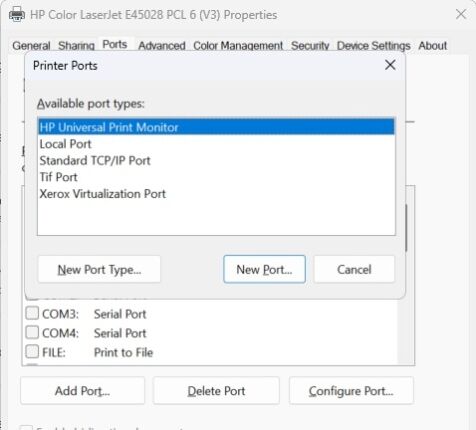Tick the COM3 Serial Port checkbox
This screenshot has width=476, height=430.
click(x=32, y=313)
